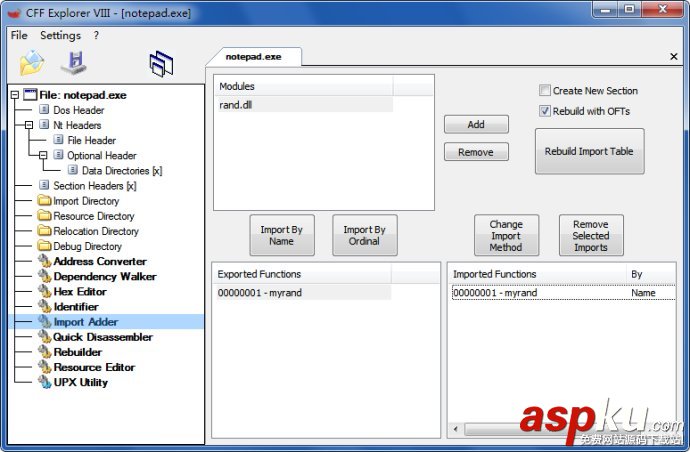This screenshot has width=690, height=452.
Task: Click the UPX Utility tool icon
Action: pyautogui.click(x=44, y=382)
